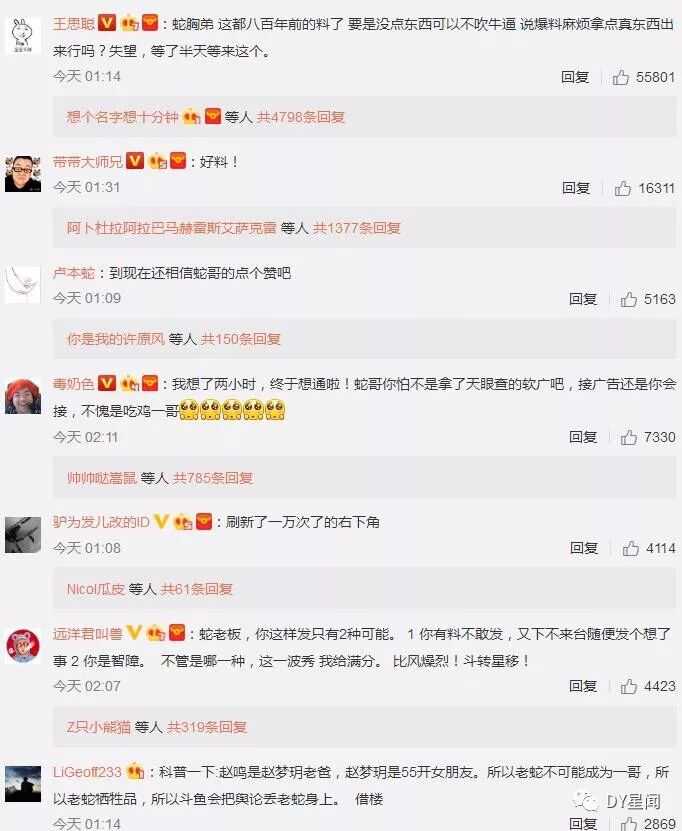Like 卢本蛇's comment with 5163 likes
Viewport: 682px width, 831px height.
629,299
